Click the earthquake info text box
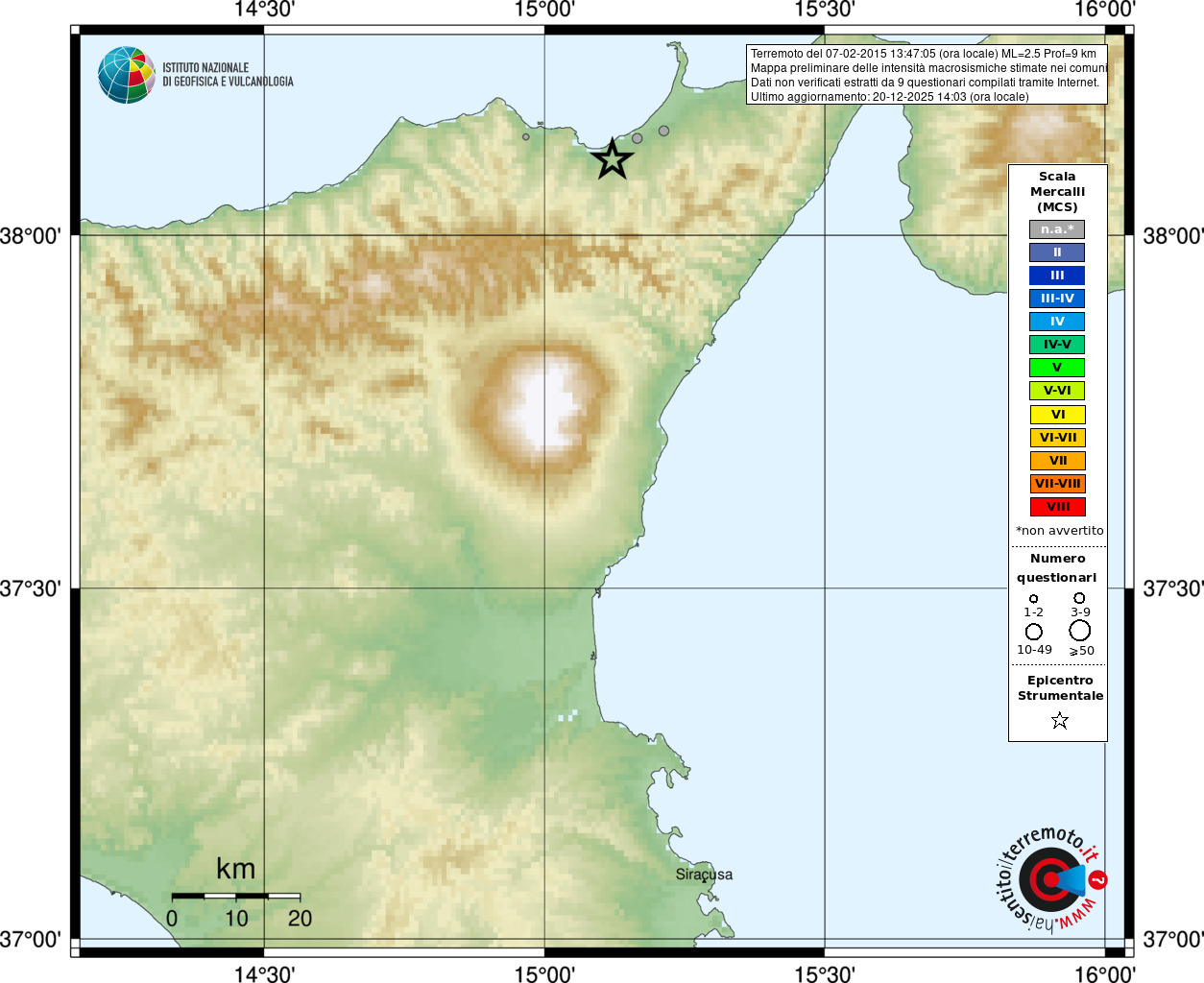This screenshot has width=1204, height=983. point(927,75)
